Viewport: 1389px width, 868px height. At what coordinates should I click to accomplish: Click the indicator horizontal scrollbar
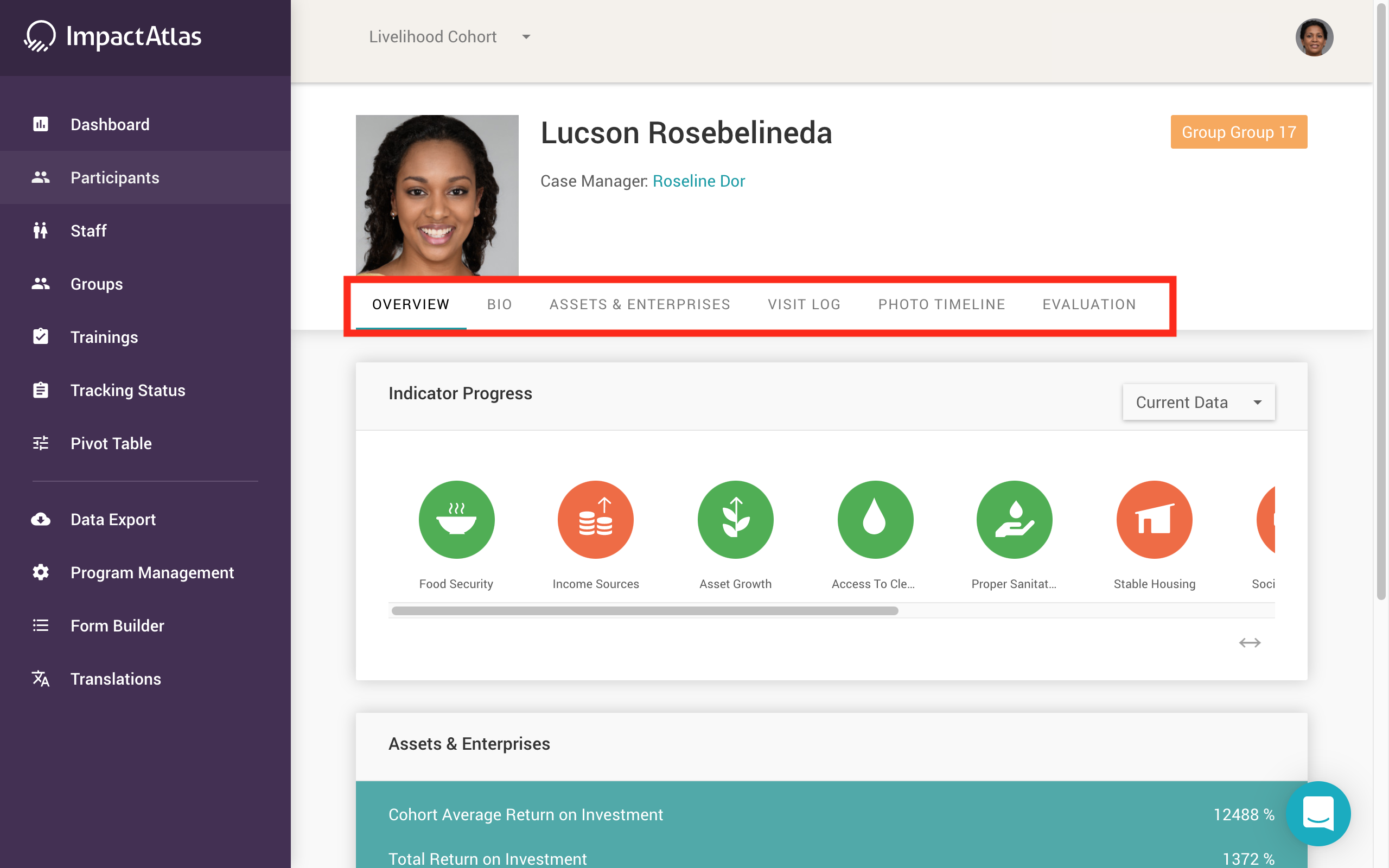click(x=645, y=611)
